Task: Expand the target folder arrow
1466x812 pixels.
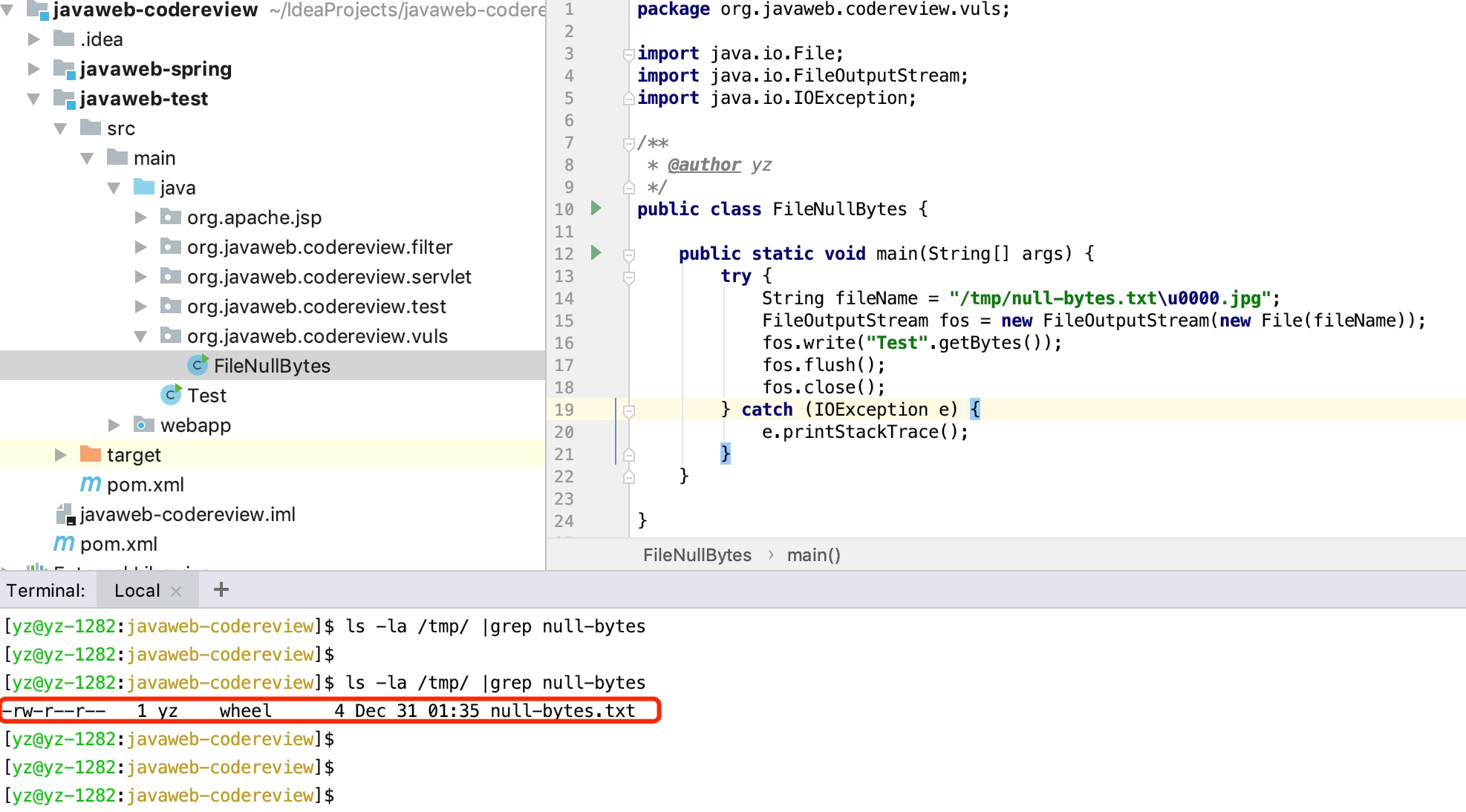Action: [61, 454]
